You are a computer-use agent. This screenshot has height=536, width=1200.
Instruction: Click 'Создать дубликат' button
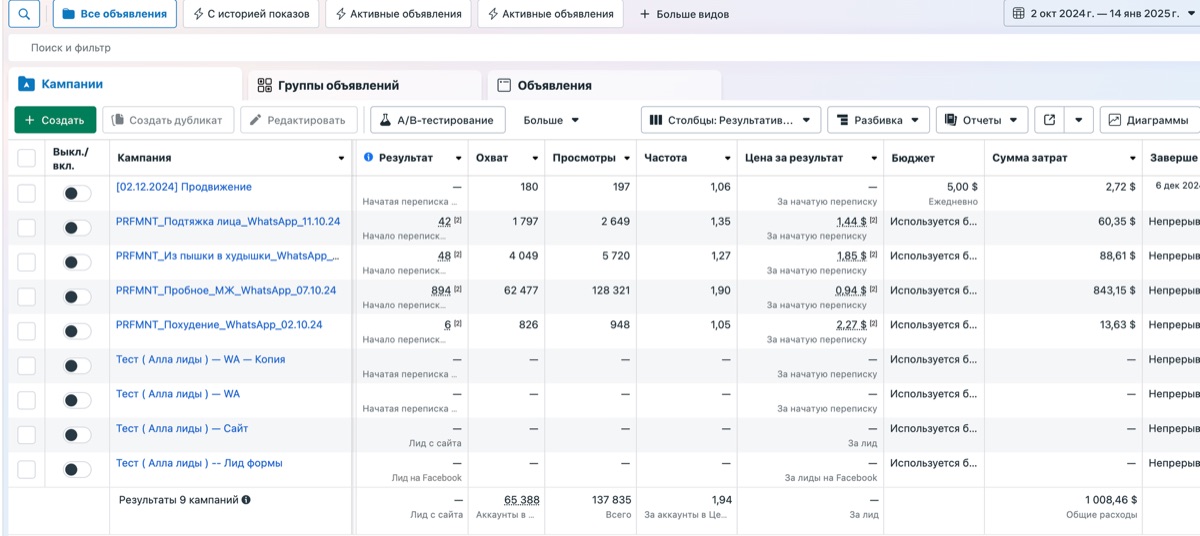(x=168, y=120)
